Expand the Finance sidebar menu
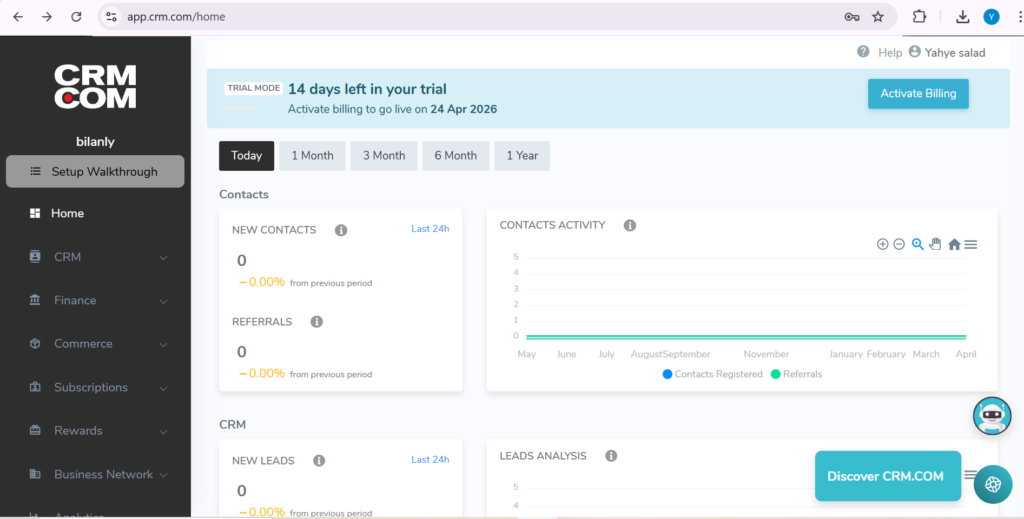1024x519 pixels. (95, 300)
